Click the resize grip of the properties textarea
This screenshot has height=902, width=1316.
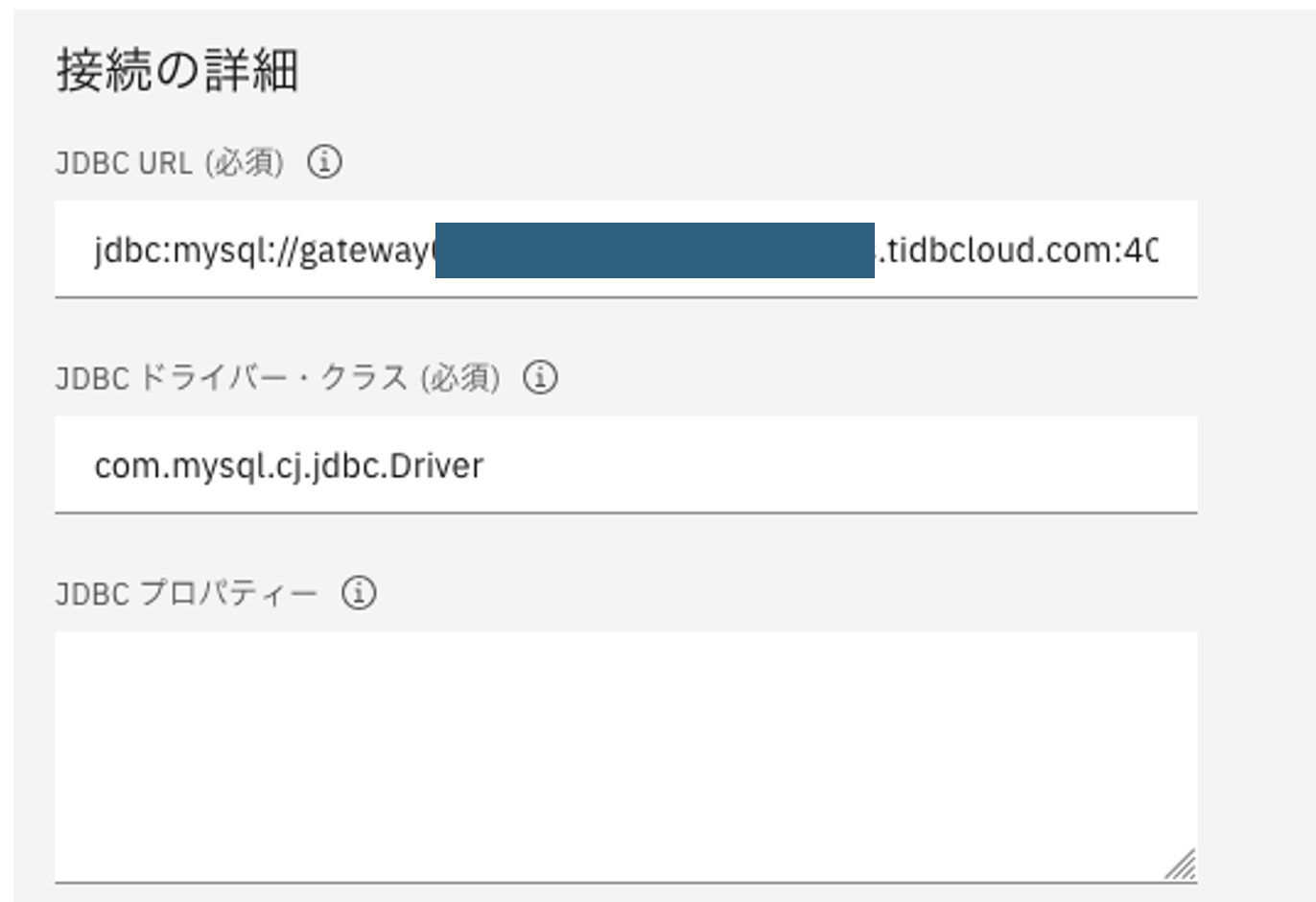coord(1180,866)
